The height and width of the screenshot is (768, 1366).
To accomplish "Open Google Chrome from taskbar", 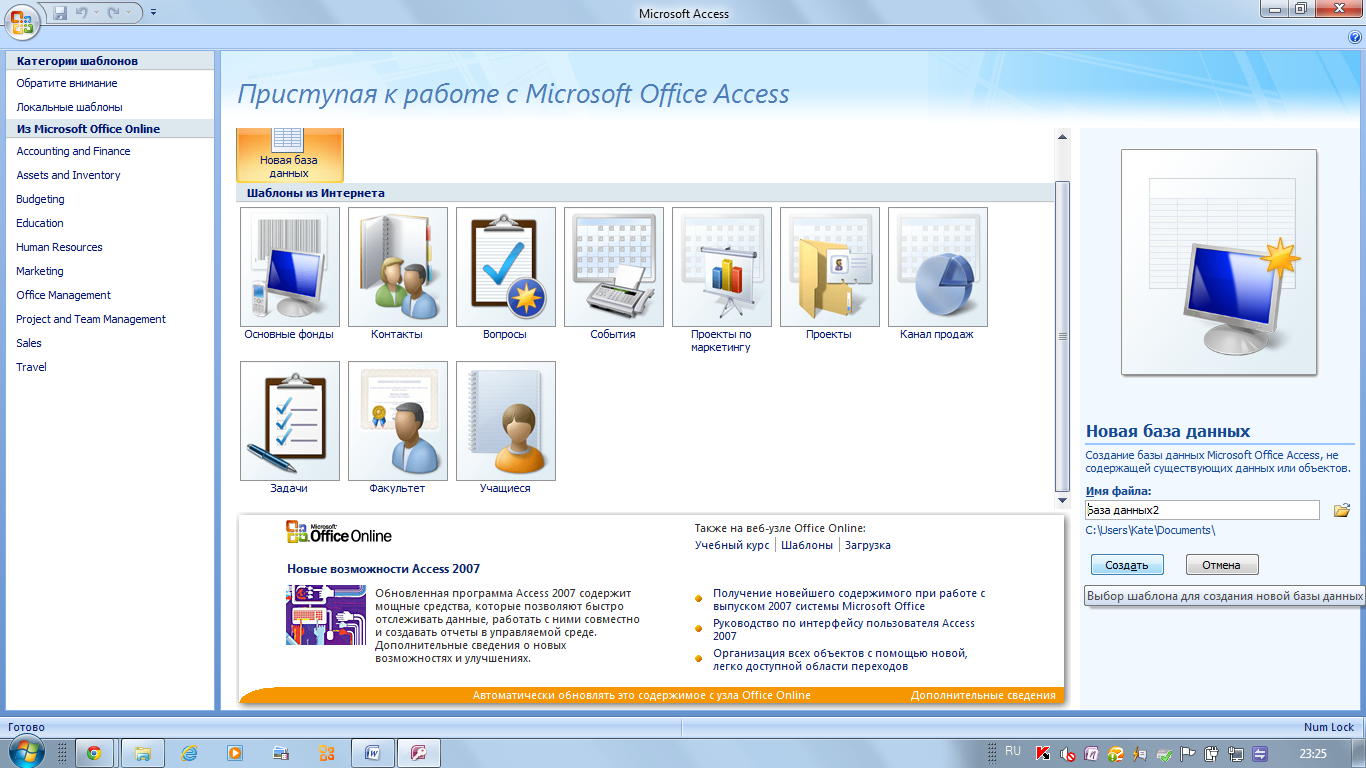I will pos(93,753).
